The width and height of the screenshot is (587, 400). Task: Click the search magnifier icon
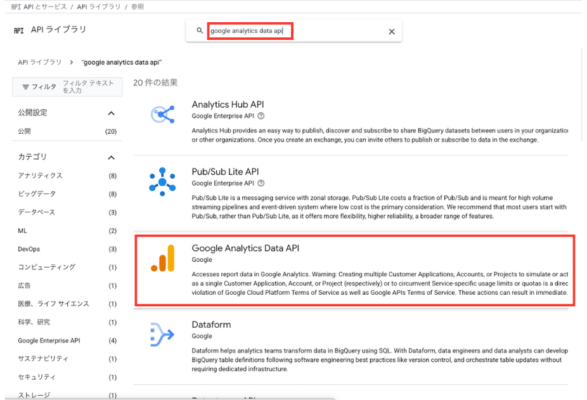(200, 30)
